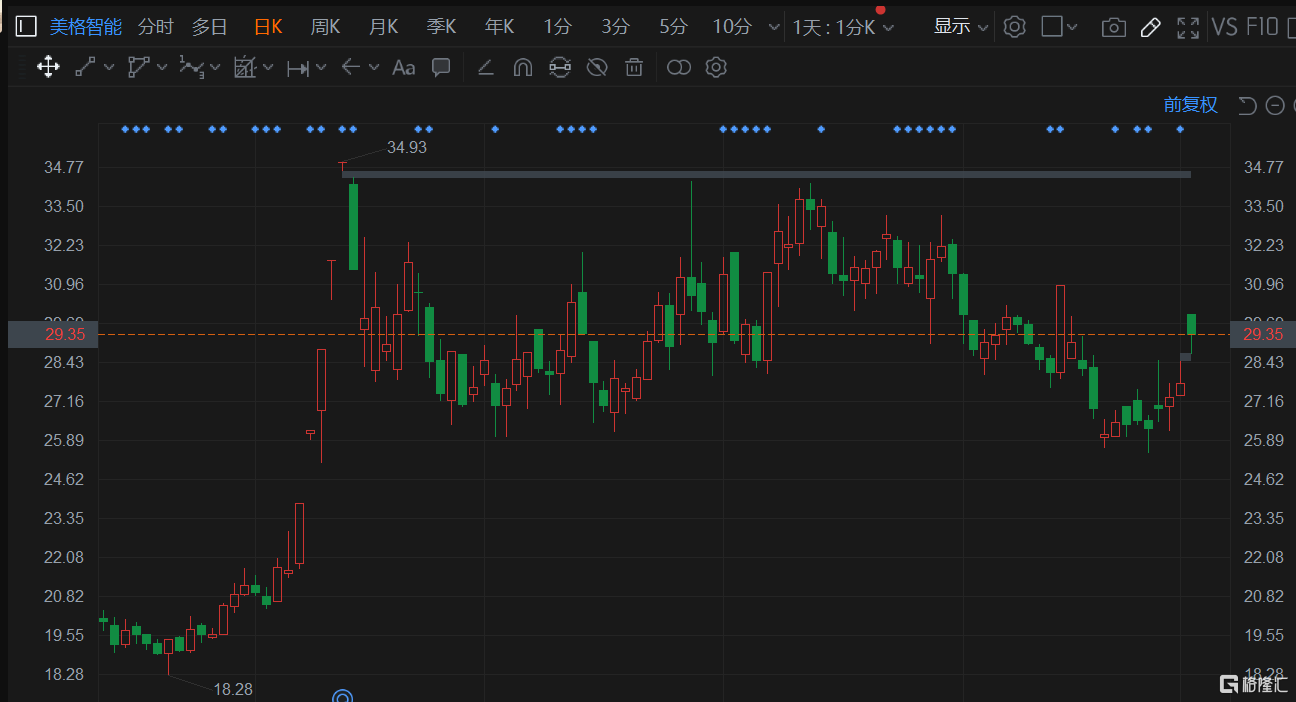Click the 33.50 label on right axis
Image resolution: width=1296 pixels, height=702 pixels.
[x=1262, y=206]
